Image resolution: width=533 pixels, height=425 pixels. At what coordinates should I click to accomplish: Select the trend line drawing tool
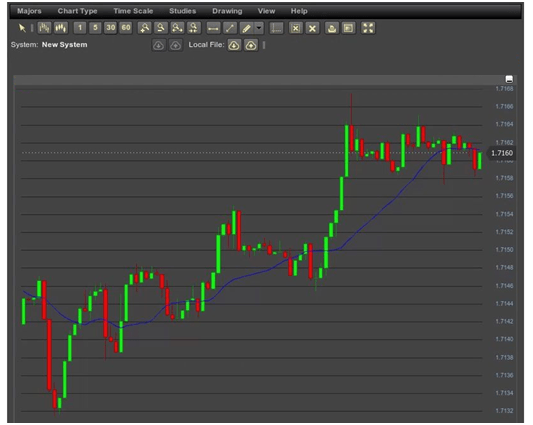point(230,28)
